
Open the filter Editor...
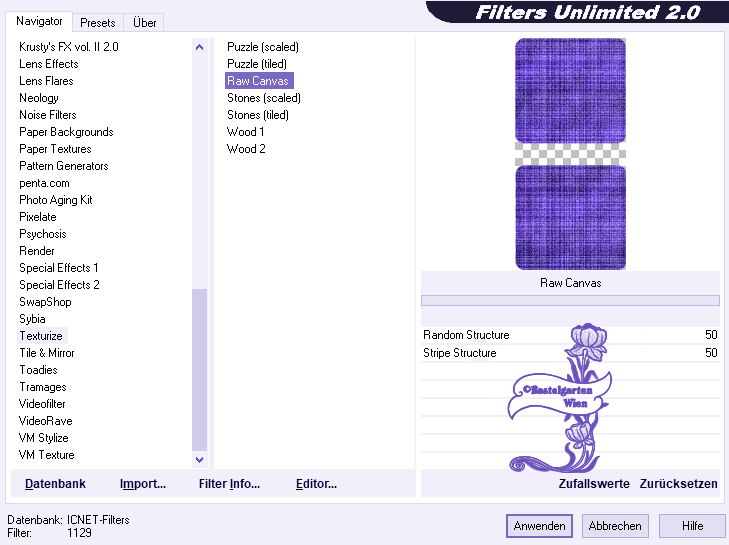316,484
